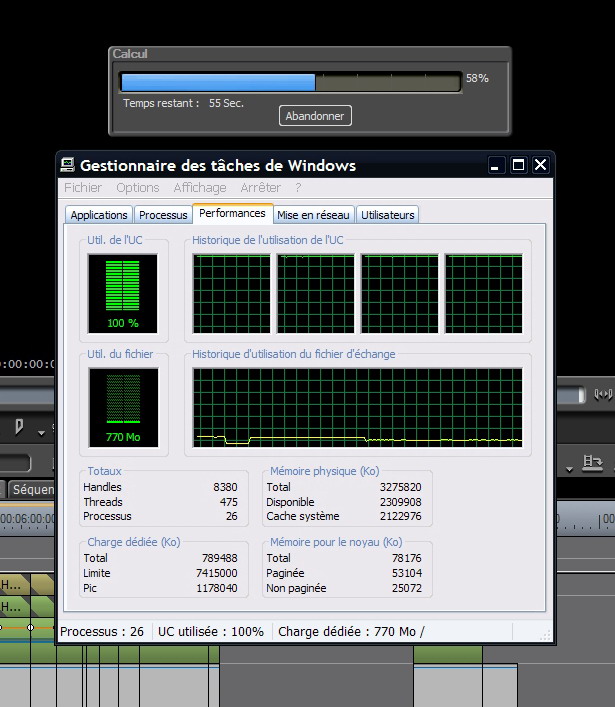Viewport: 615px width, 707px height.
Task: Click the fourth CPU history graph
Action: (x=484, y=294)
